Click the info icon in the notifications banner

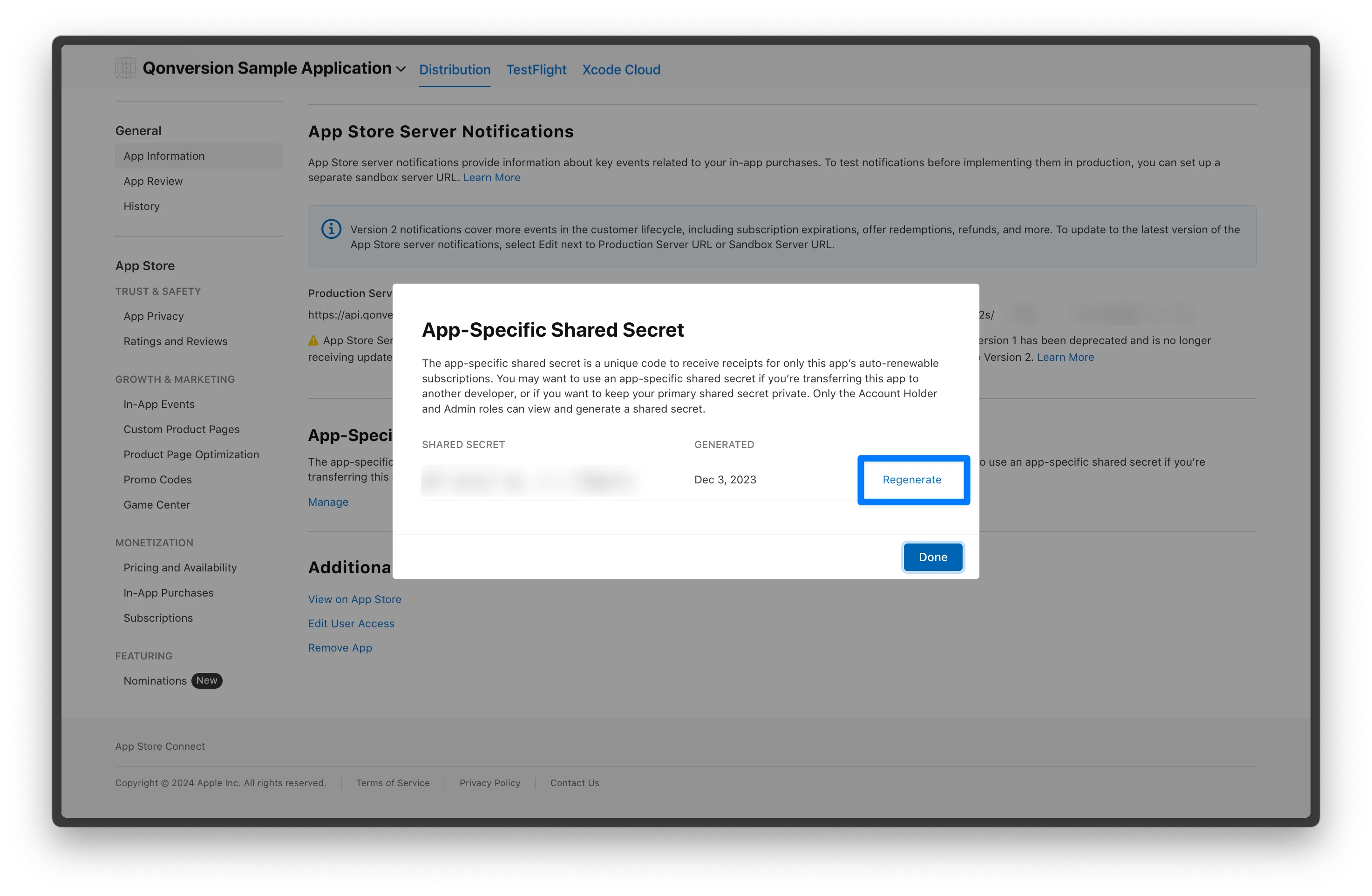[x=331, y=228]
